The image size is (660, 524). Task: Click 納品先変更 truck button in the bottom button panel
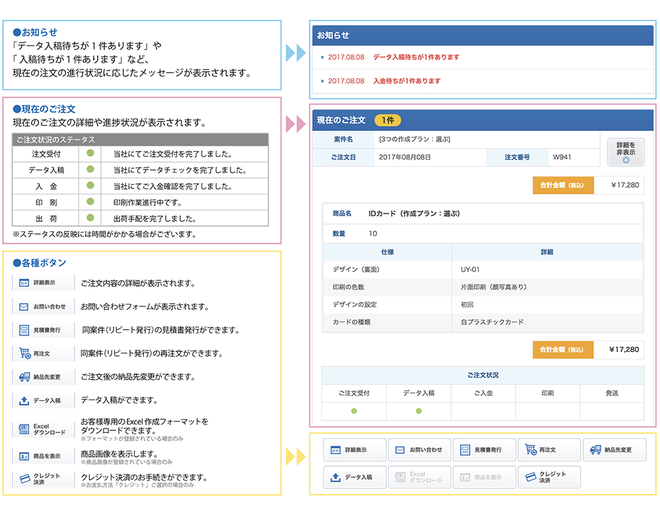tap(615, 450)
